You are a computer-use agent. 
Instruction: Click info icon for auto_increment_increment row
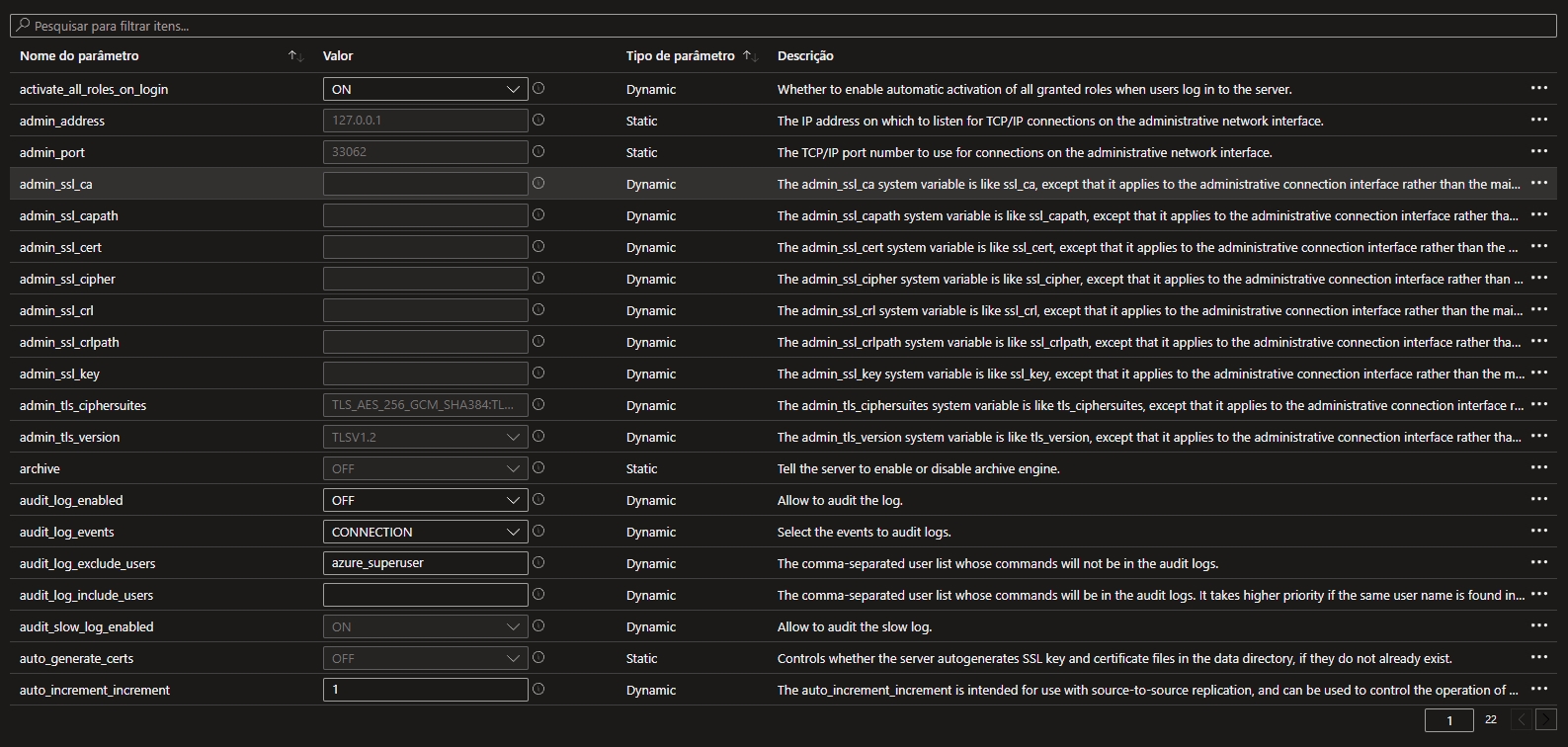click(x=538, y=689)
